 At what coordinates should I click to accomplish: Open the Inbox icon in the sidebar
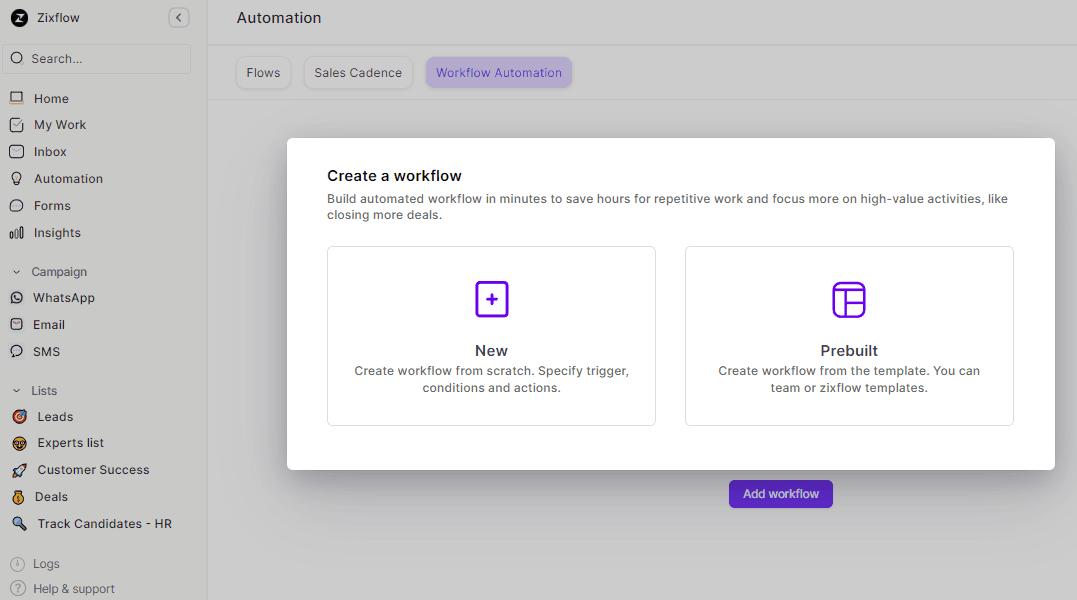point(16,152)
